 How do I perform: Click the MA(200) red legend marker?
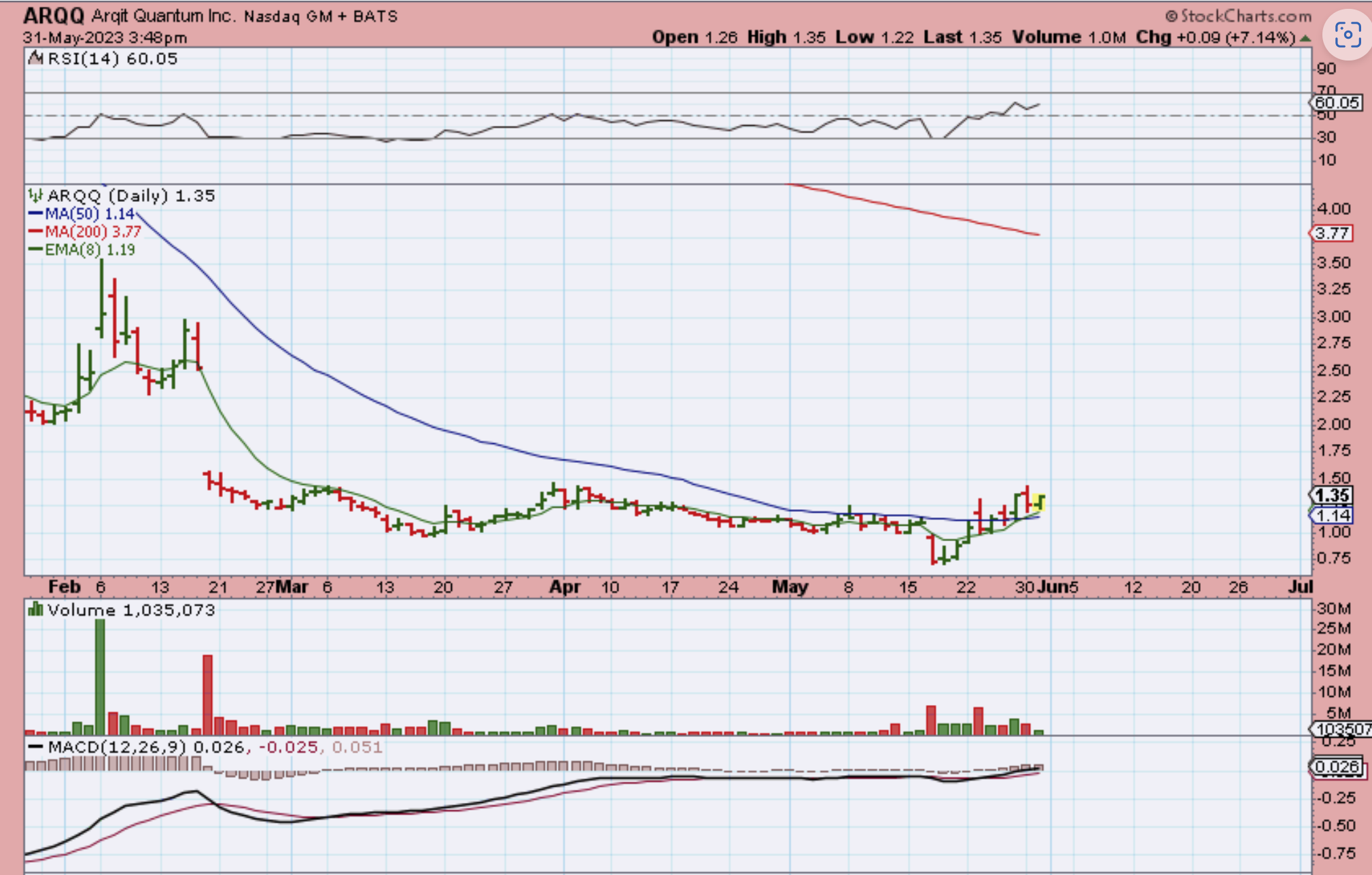pos(35,232)
